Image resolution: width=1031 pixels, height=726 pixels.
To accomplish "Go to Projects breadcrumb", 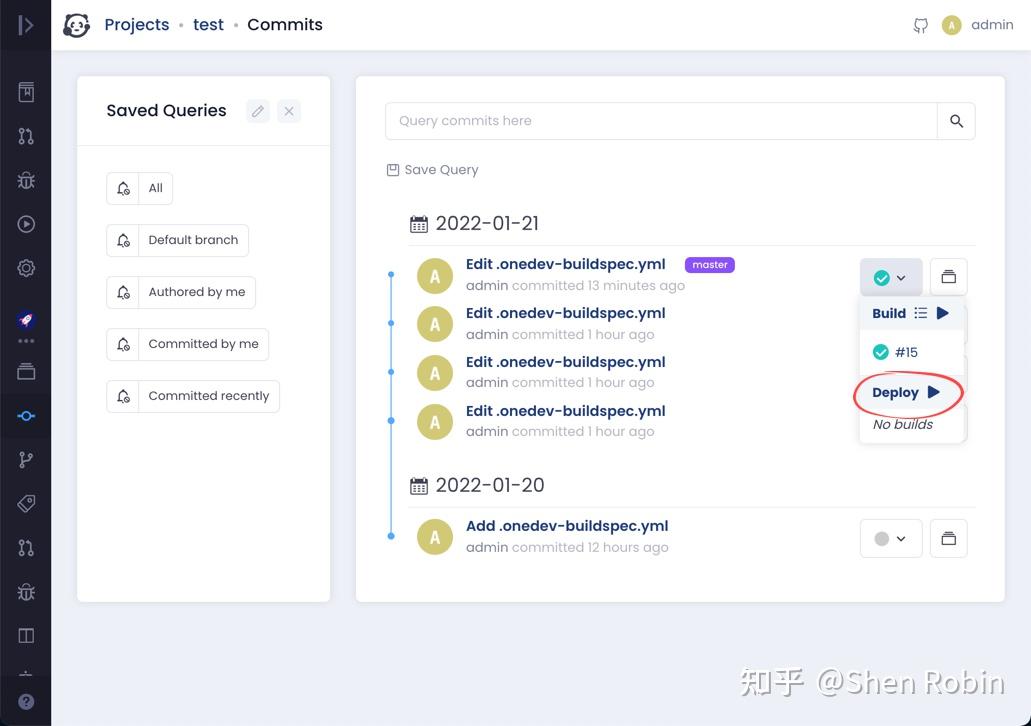I will click(x=137, y=25).
